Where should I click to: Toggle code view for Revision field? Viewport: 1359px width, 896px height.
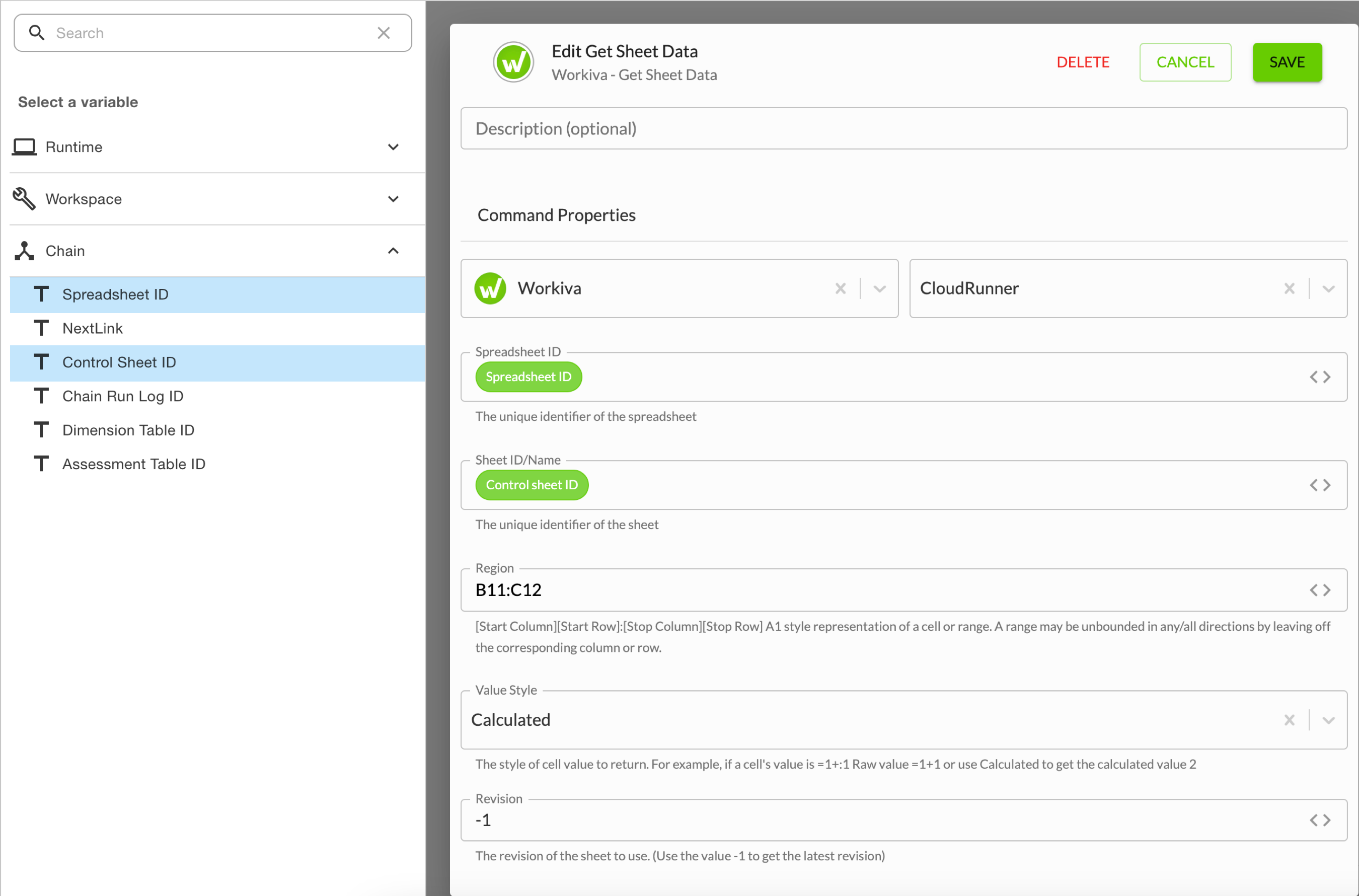[1320, 820]
